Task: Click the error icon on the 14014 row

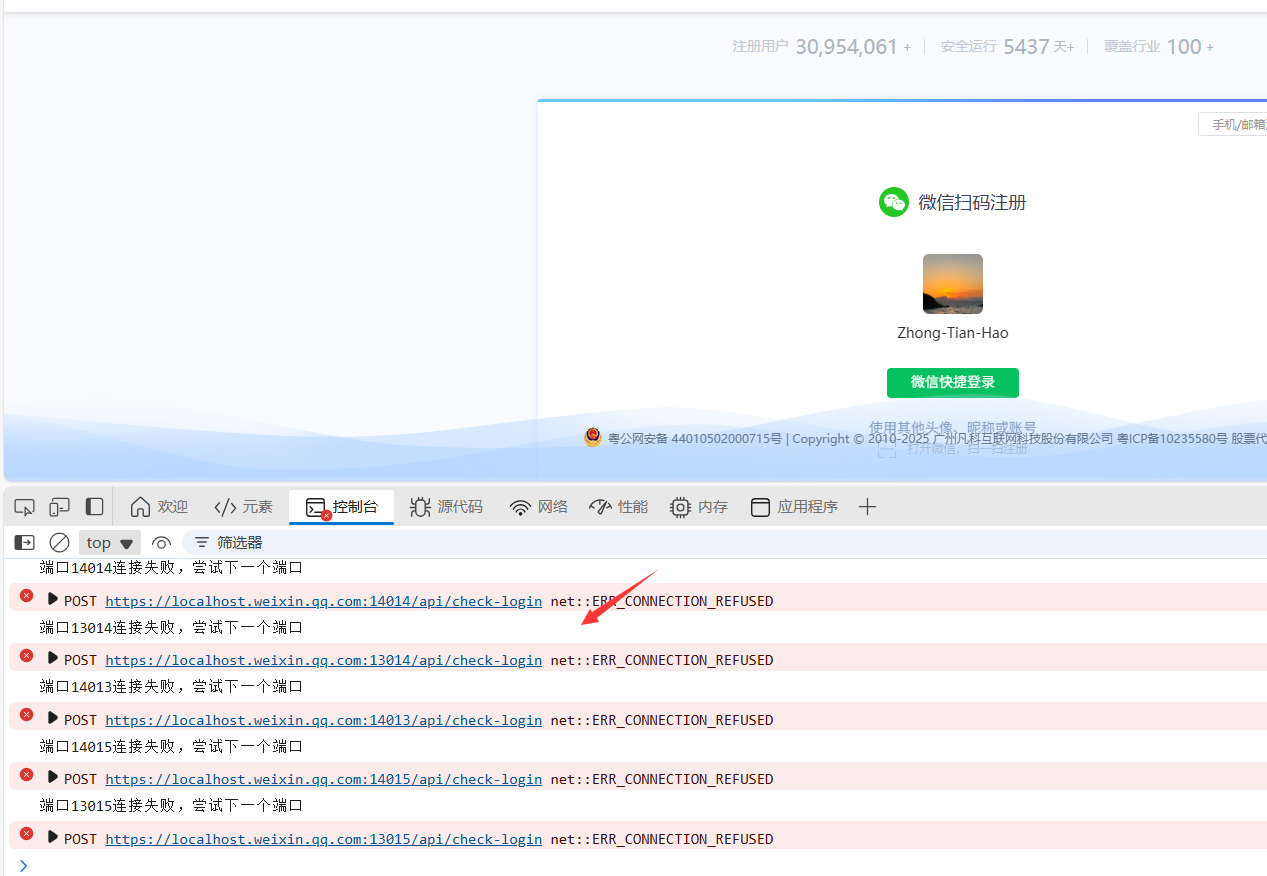Action: tap(26, 596)
